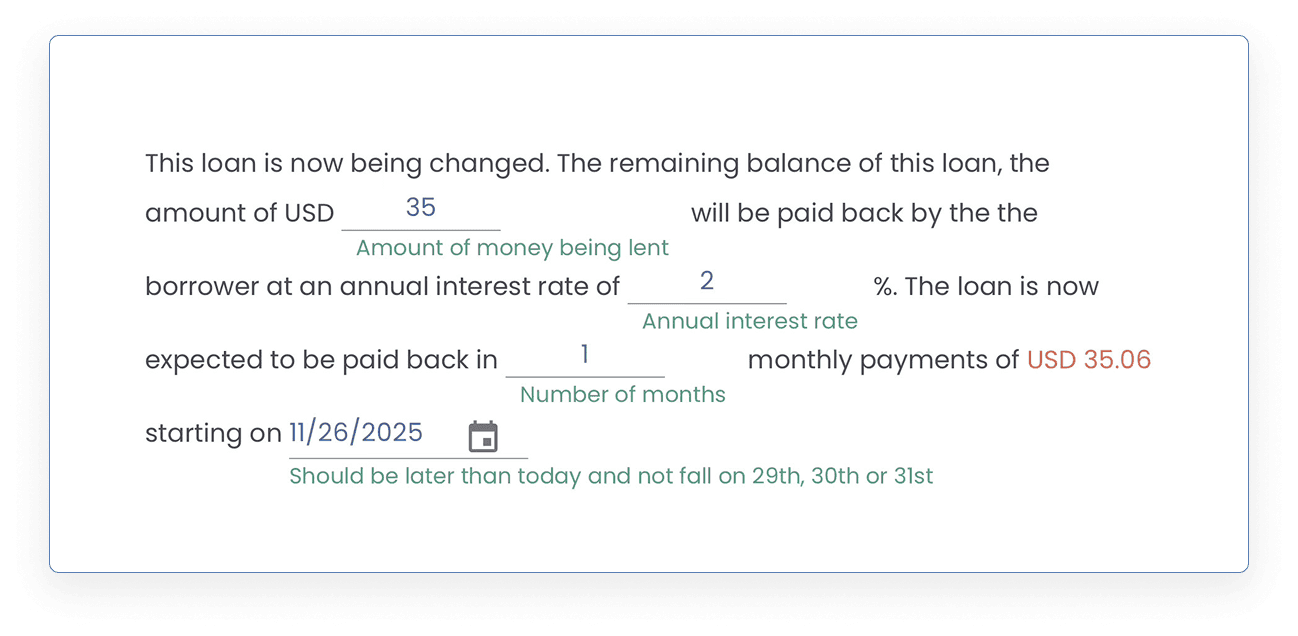Click the value 35 in the amount blank
The height and width of the screenshot is (636, 1298).
click(x=421, y=207)
